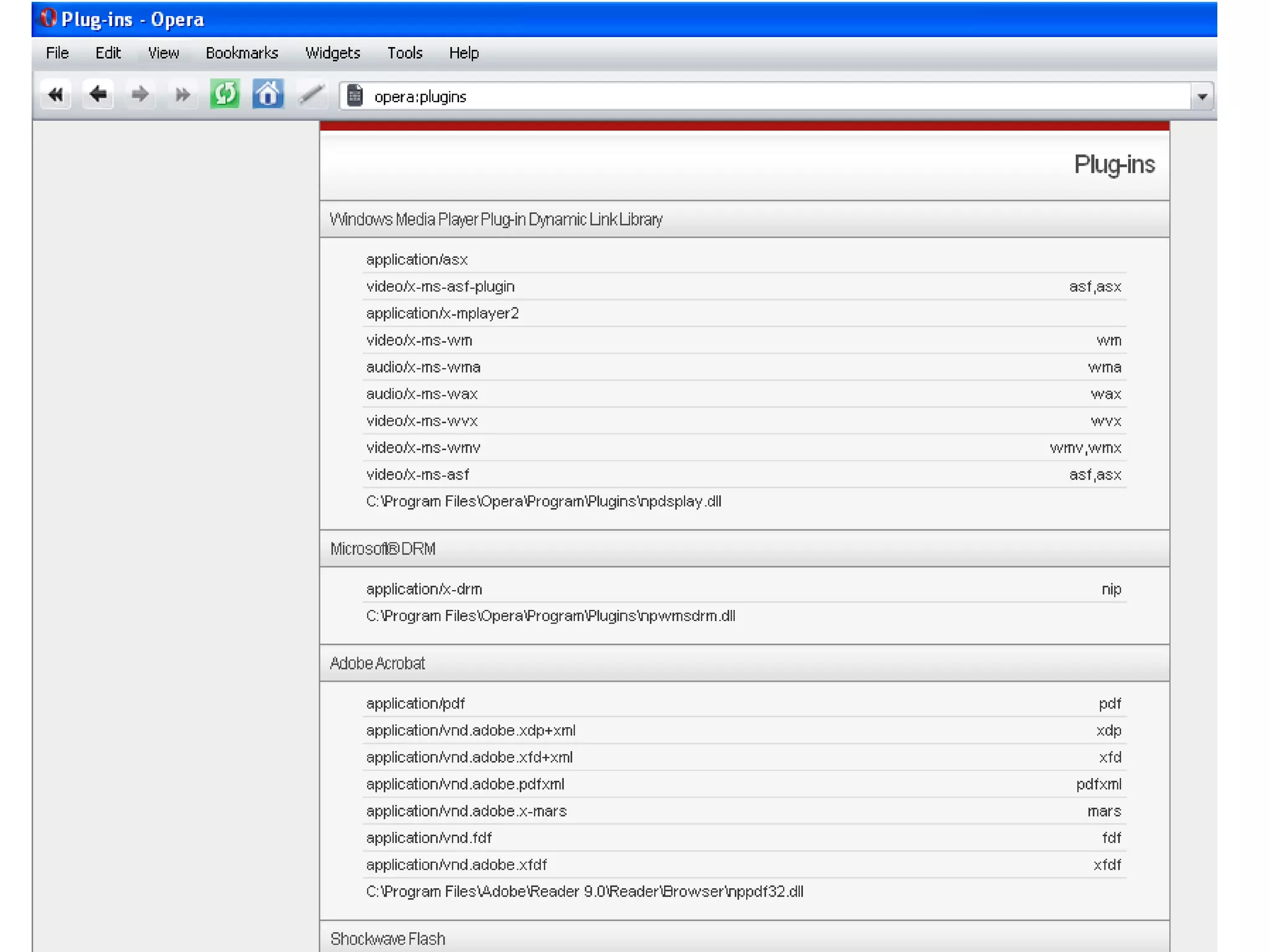Open the Home page icon
Screen dimensions: 1270x952
(268, 95)
